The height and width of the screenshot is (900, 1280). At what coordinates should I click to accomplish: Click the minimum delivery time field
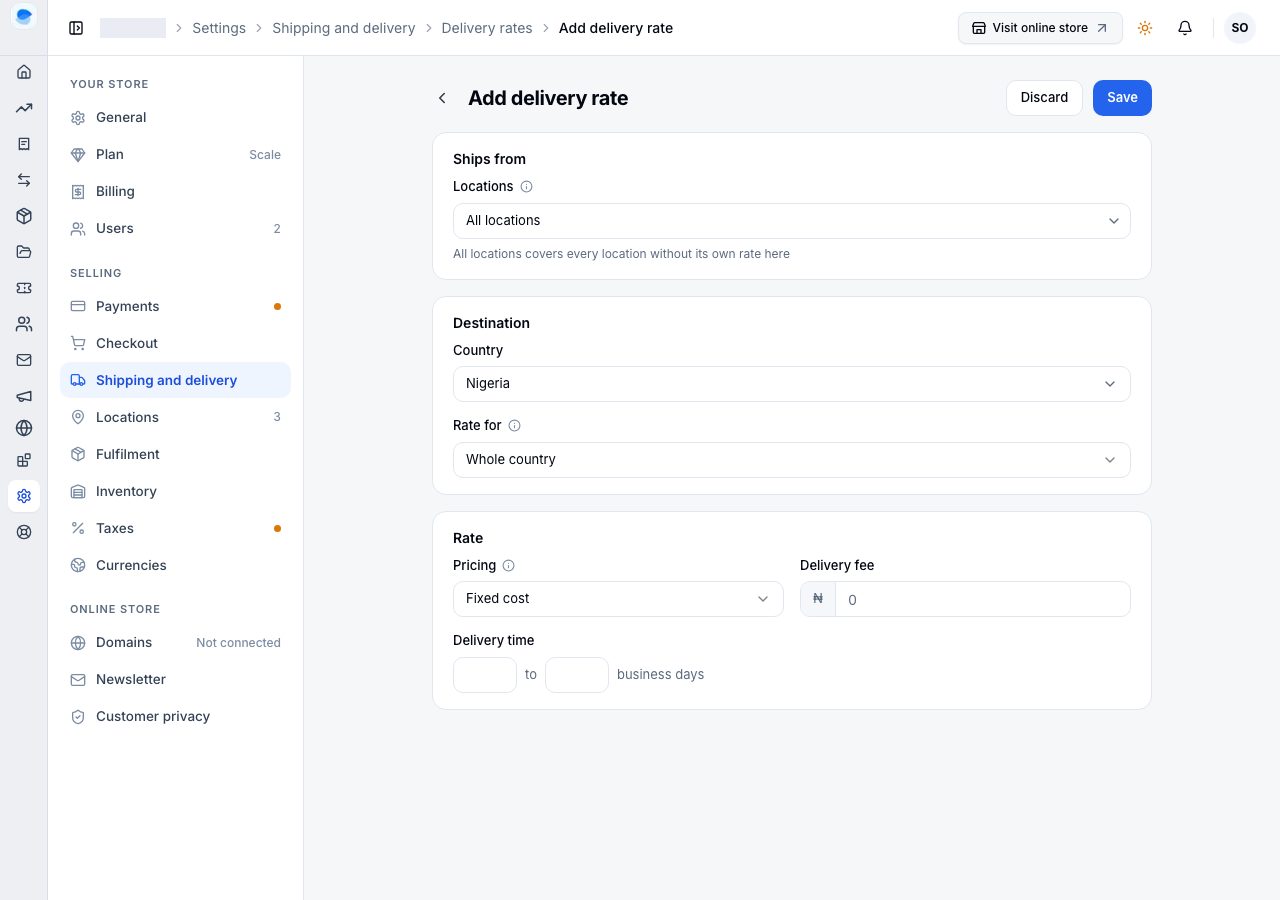coord(485,675)
